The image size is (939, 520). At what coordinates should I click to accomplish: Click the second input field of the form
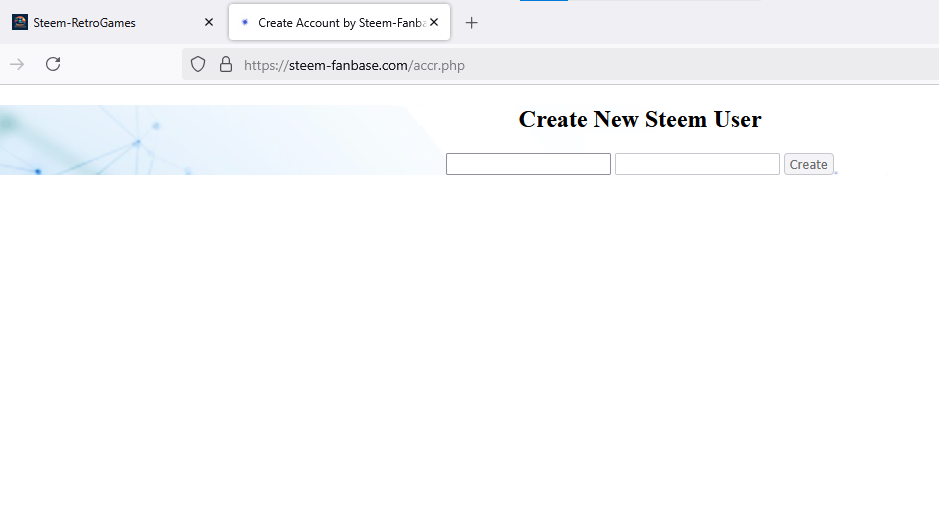click(697, 164)
